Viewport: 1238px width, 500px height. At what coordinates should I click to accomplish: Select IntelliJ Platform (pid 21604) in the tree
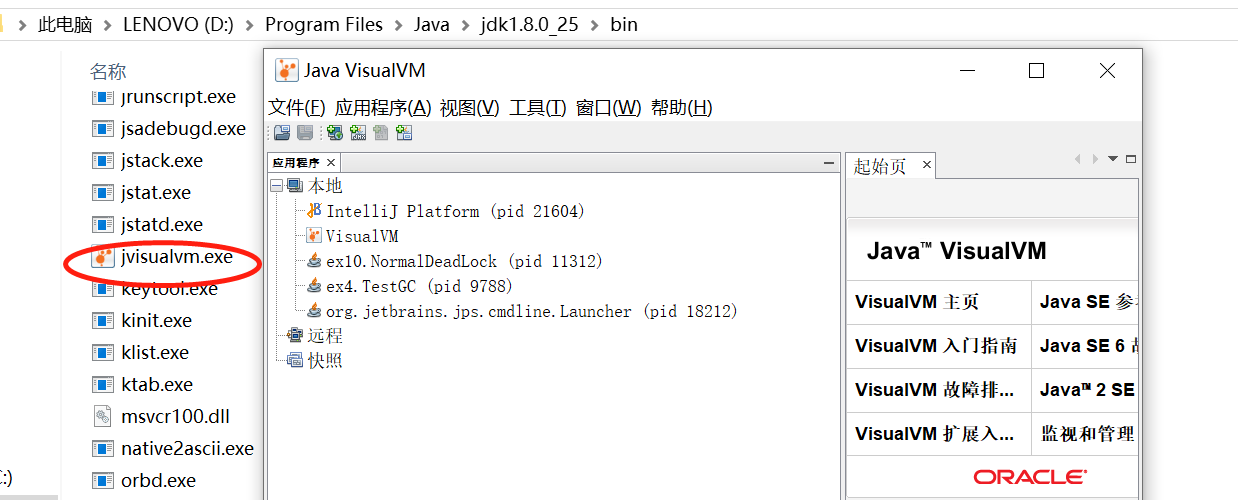445,211
